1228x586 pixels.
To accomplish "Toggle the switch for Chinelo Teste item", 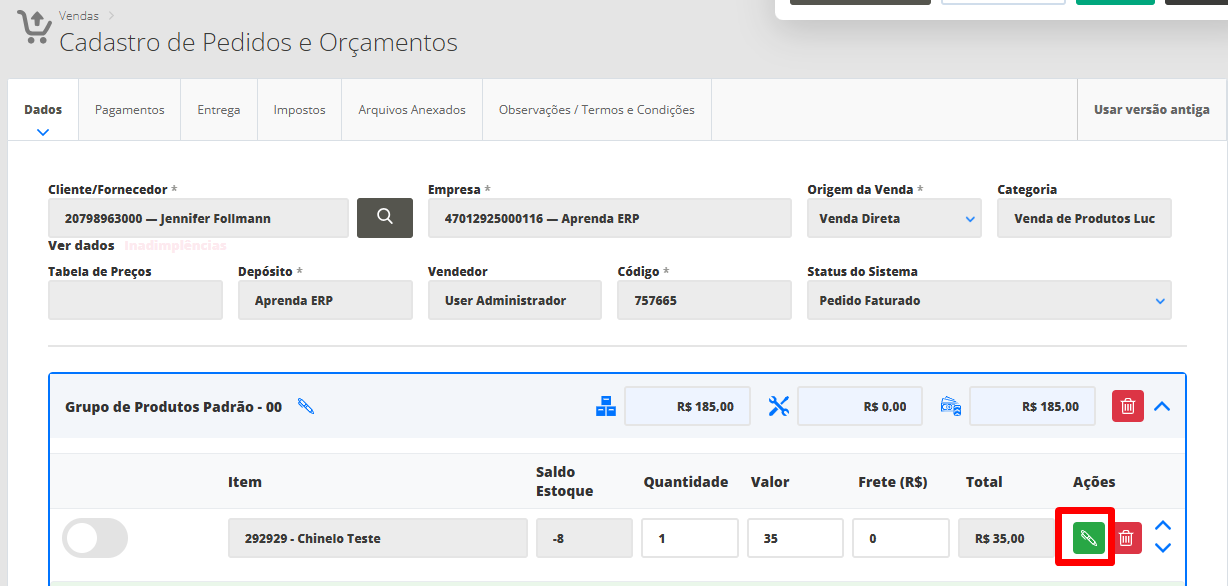I will [x=95, y=538].
